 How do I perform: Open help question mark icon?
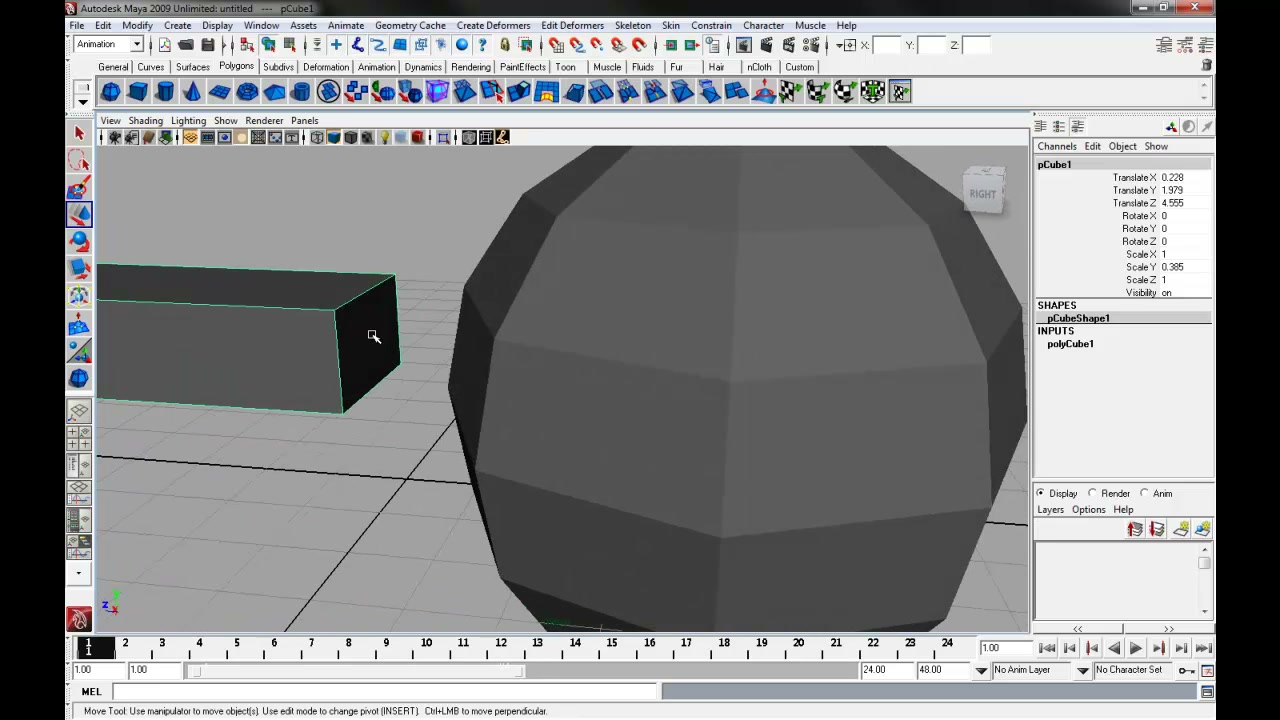pos(483,45)
